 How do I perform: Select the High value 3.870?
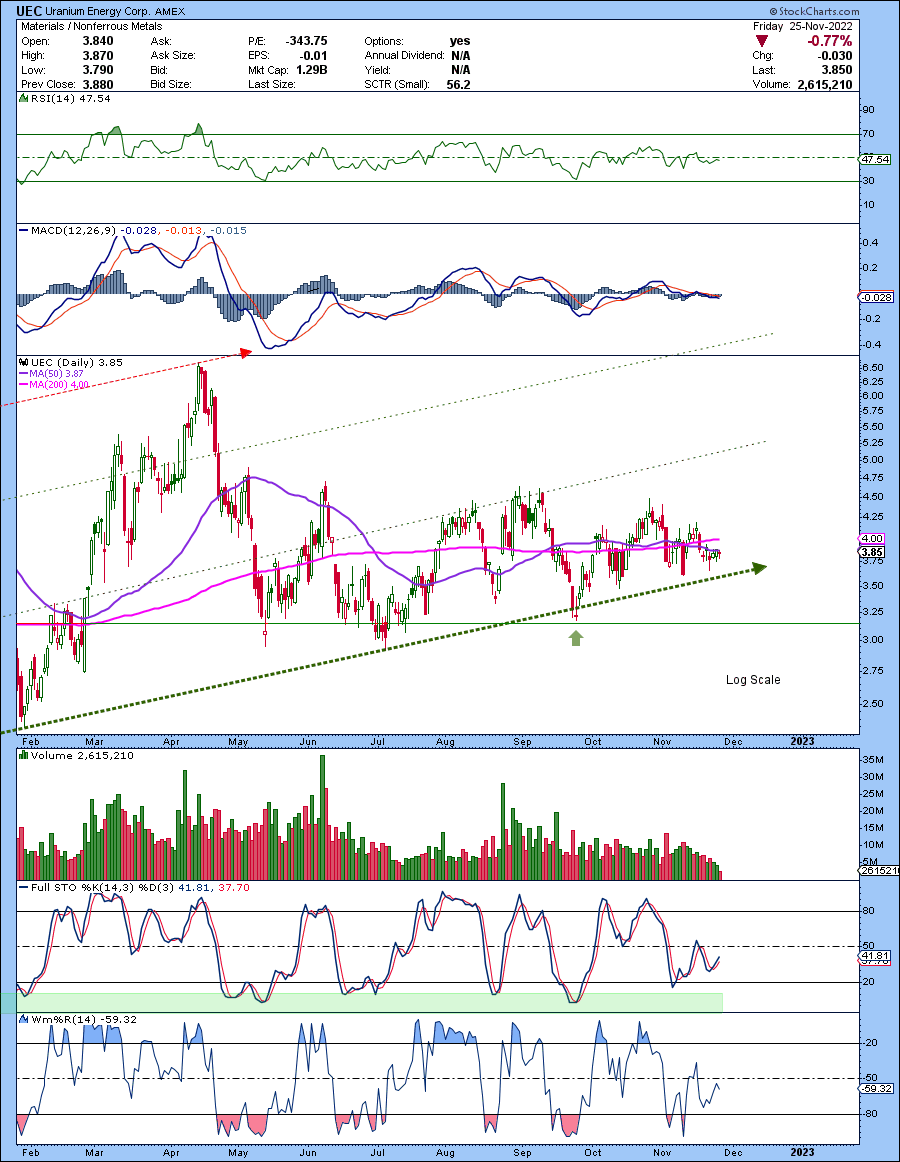coord(98,56)
